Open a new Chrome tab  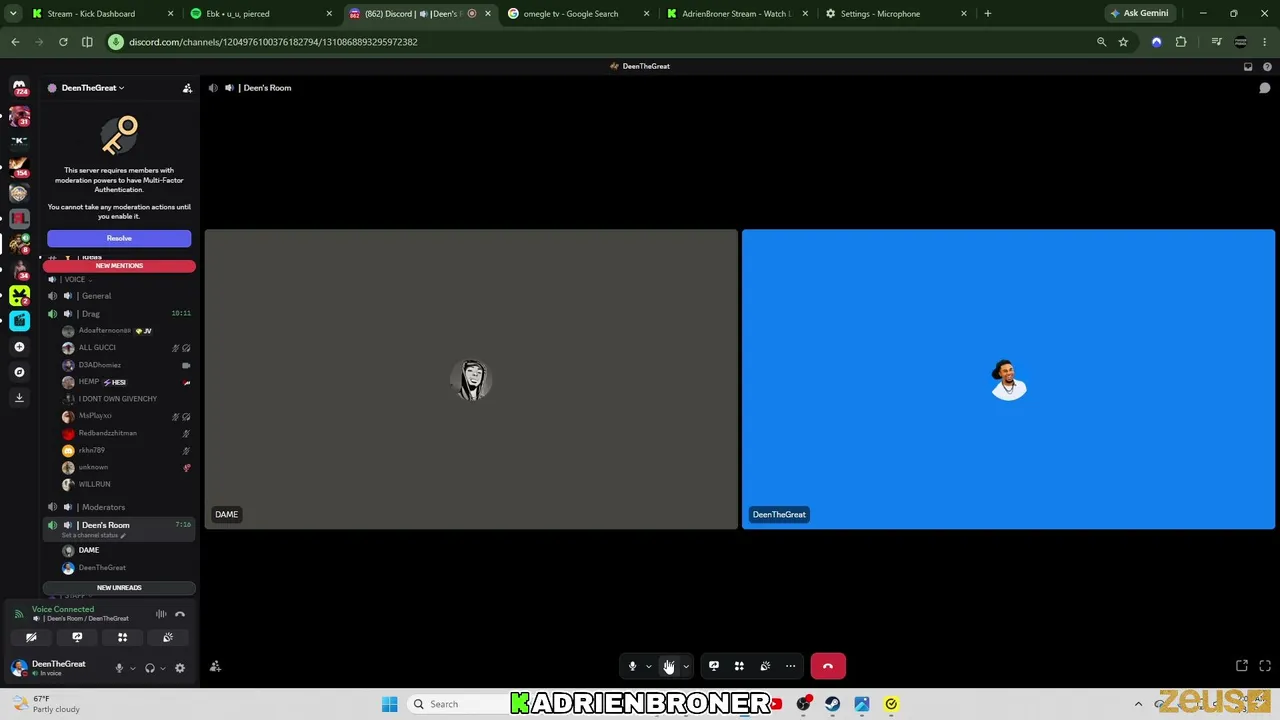point(988,14)
